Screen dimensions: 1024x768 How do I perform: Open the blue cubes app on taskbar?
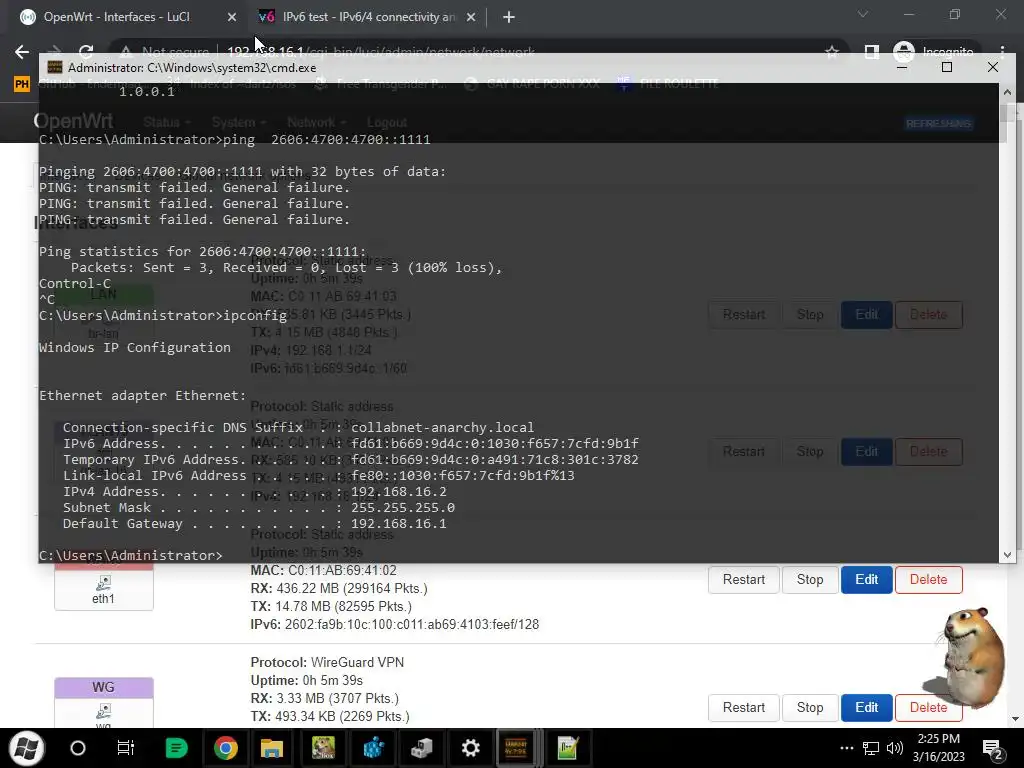click(x=374, y=748)
